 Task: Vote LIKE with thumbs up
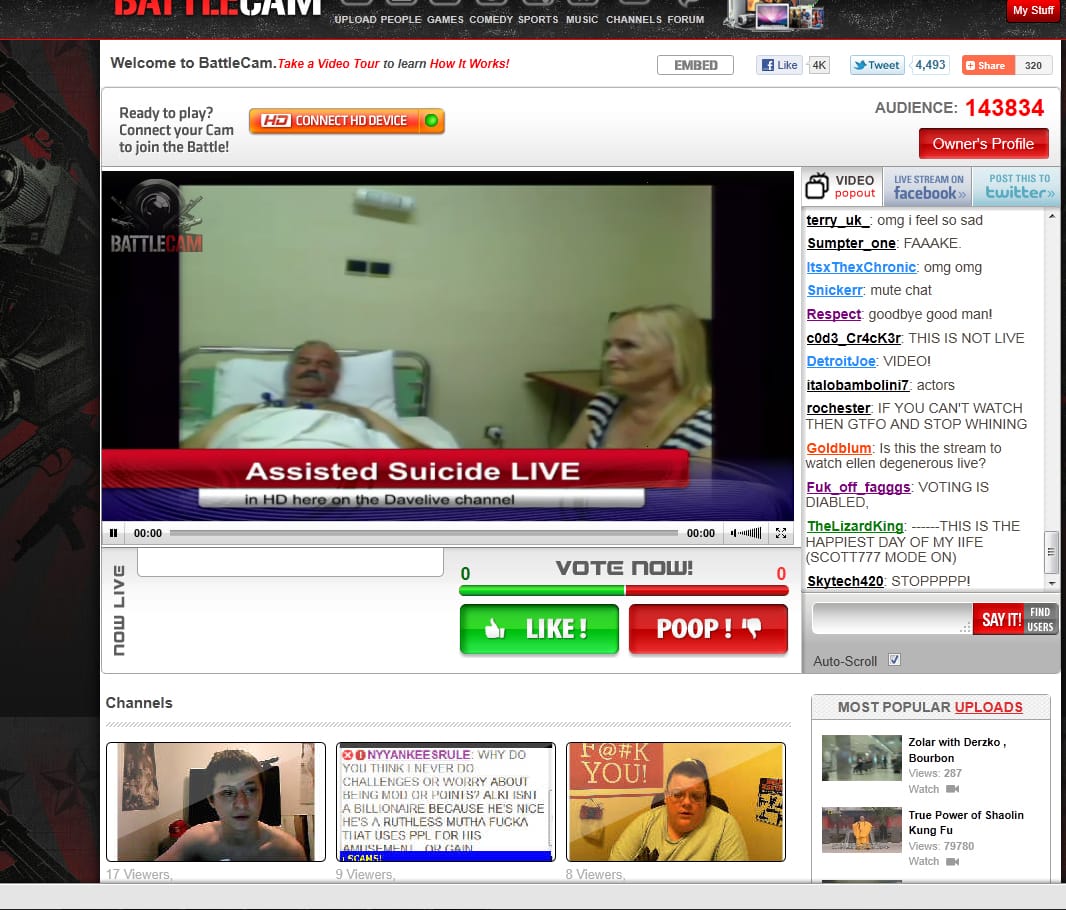(539, 629)
